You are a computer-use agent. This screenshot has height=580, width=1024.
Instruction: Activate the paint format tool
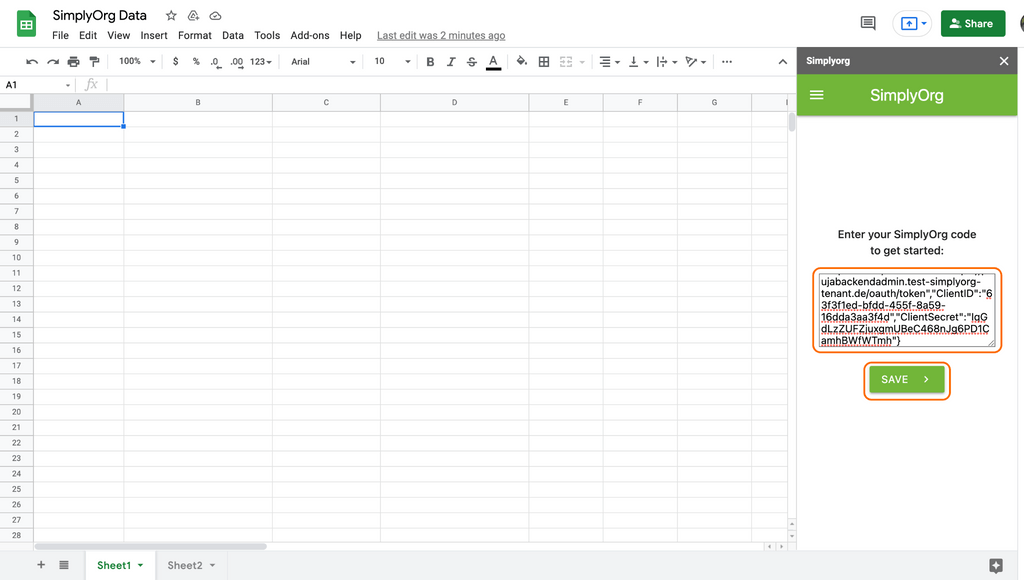tap(95, 61)
